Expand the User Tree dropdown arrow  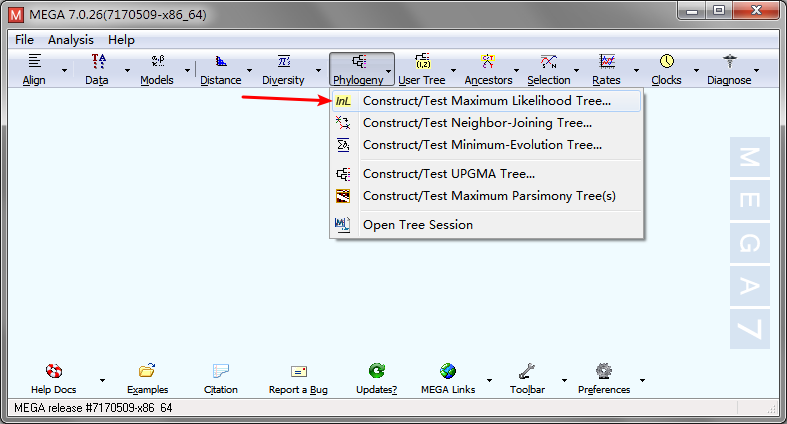(x=453, y=71)
